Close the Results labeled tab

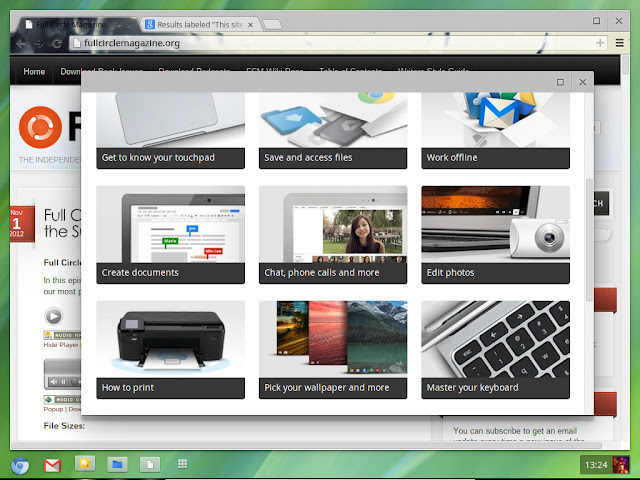[x=251, y=25]
